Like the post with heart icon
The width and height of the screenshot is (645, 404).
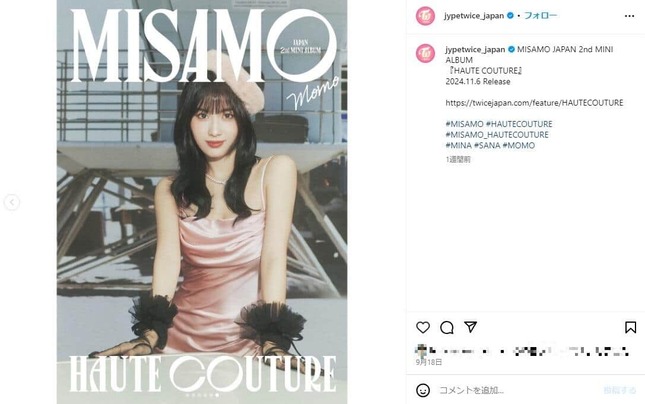423,327
